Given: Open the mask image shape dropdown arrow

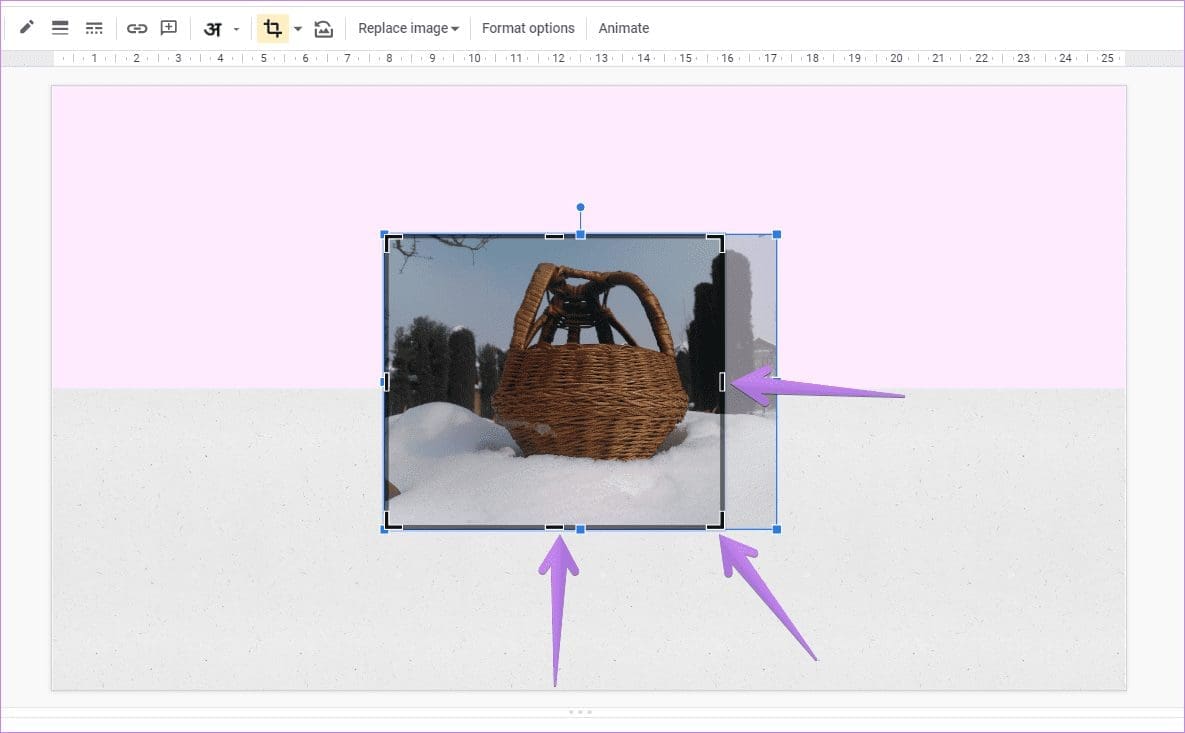Looking at the screenshot, I should click(298, 29).
